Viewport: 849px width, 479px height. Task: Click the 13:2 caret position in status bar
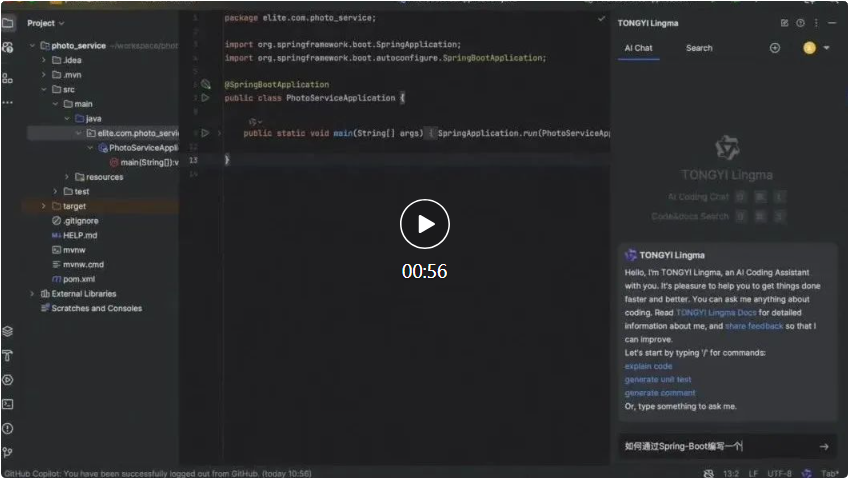[x=730, y=474]
